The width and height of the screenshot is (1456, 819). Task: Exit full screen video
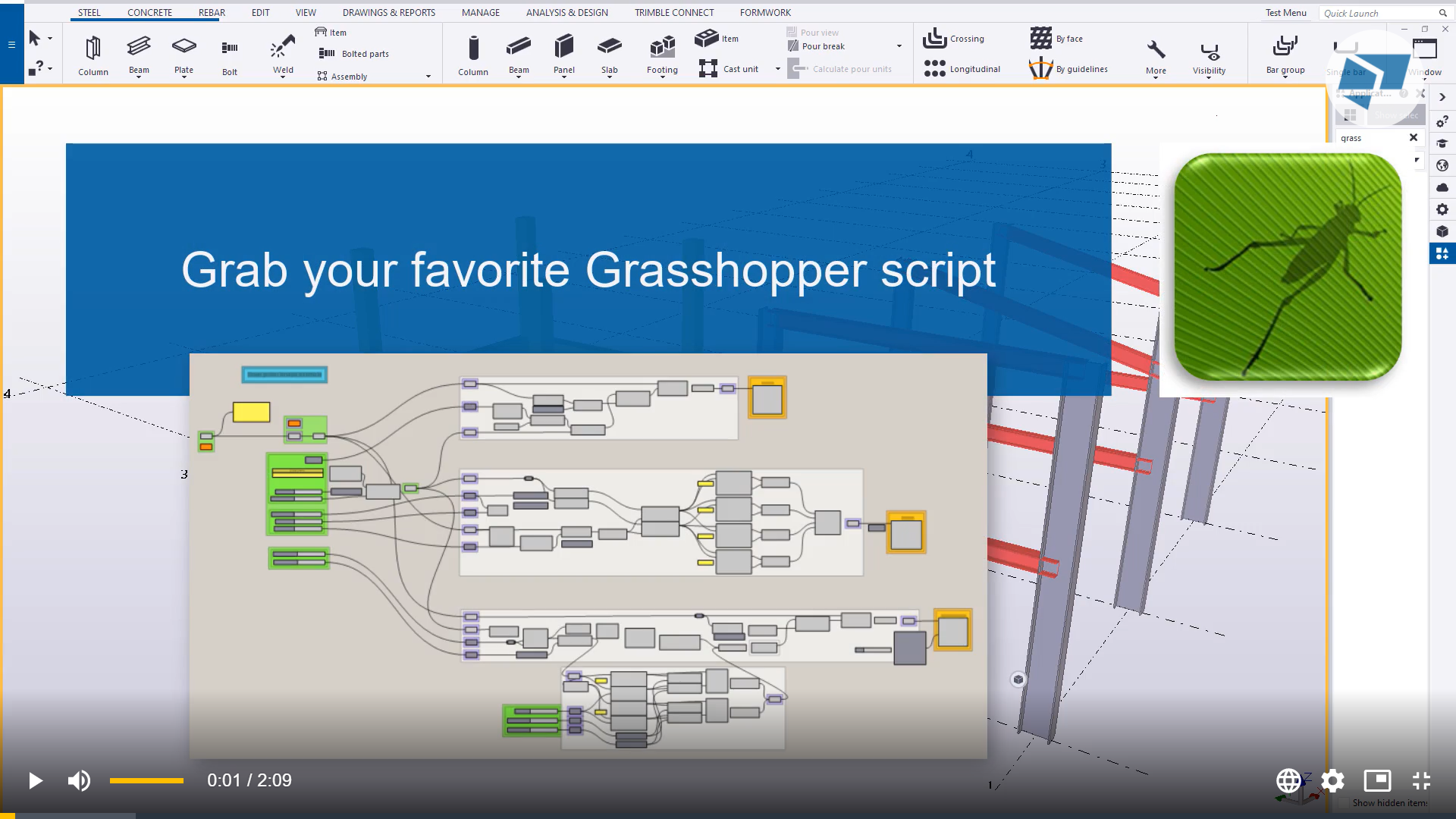pyautogui.click(x=1421, y=780)
